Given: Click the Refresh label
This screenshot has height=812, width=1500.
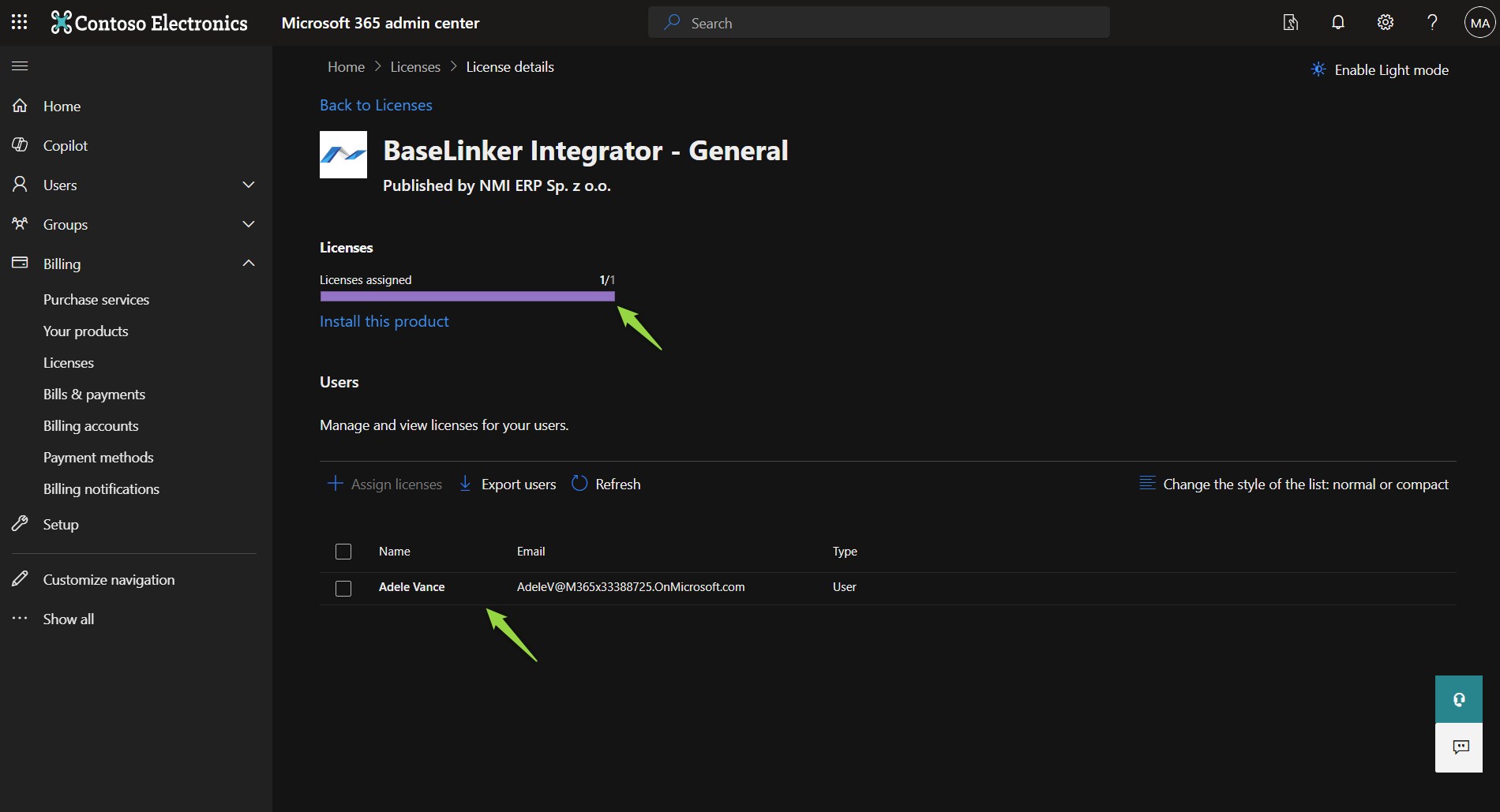Looking at the screenshot, I should click(x=618, y=485).
